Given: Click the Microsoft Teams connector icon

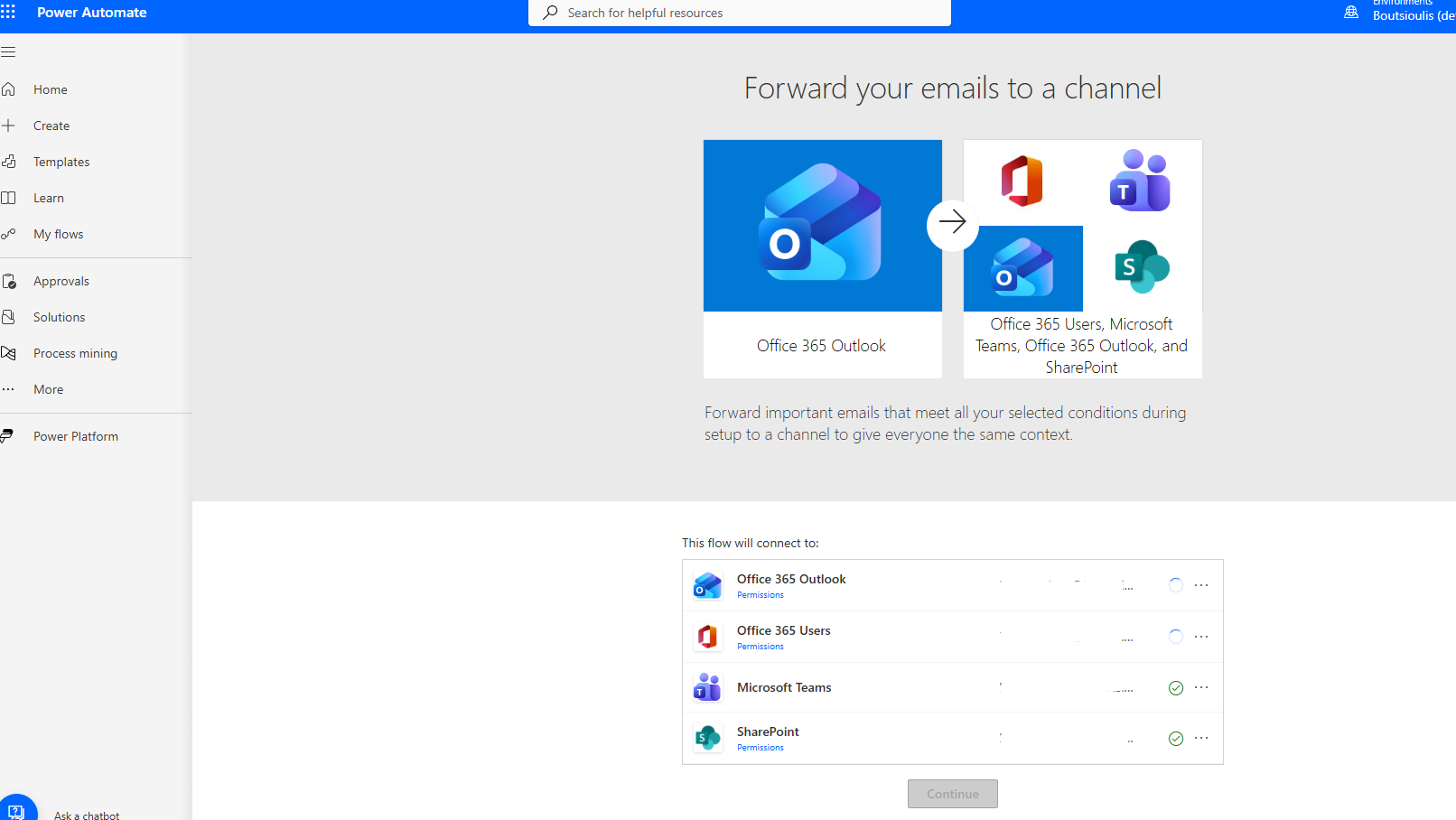Looking at the screenshot, I should click(x=707, y=687).
